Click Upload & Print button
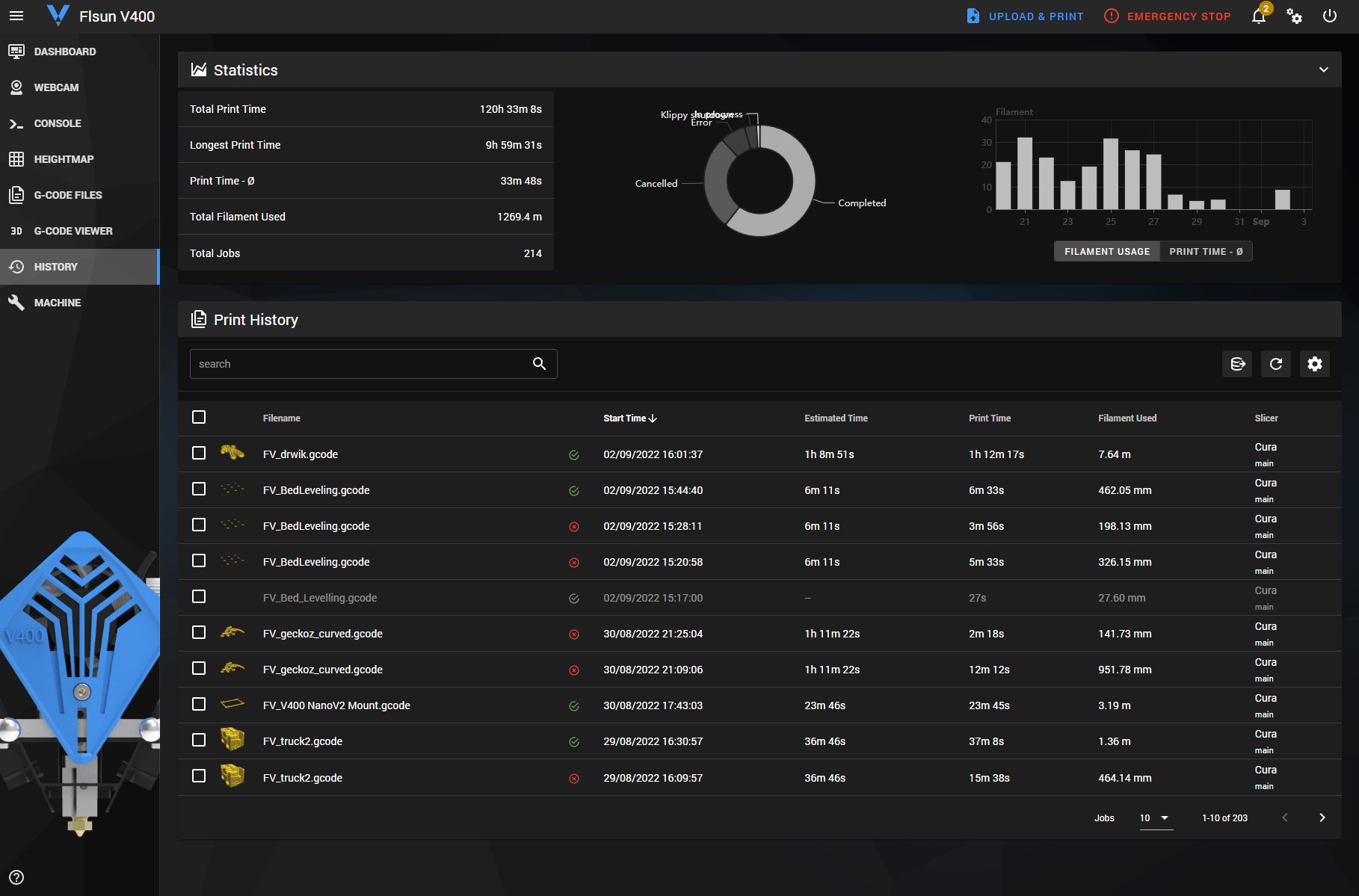This screenshot has height=896, width=1359. (x=1025, y=16)
